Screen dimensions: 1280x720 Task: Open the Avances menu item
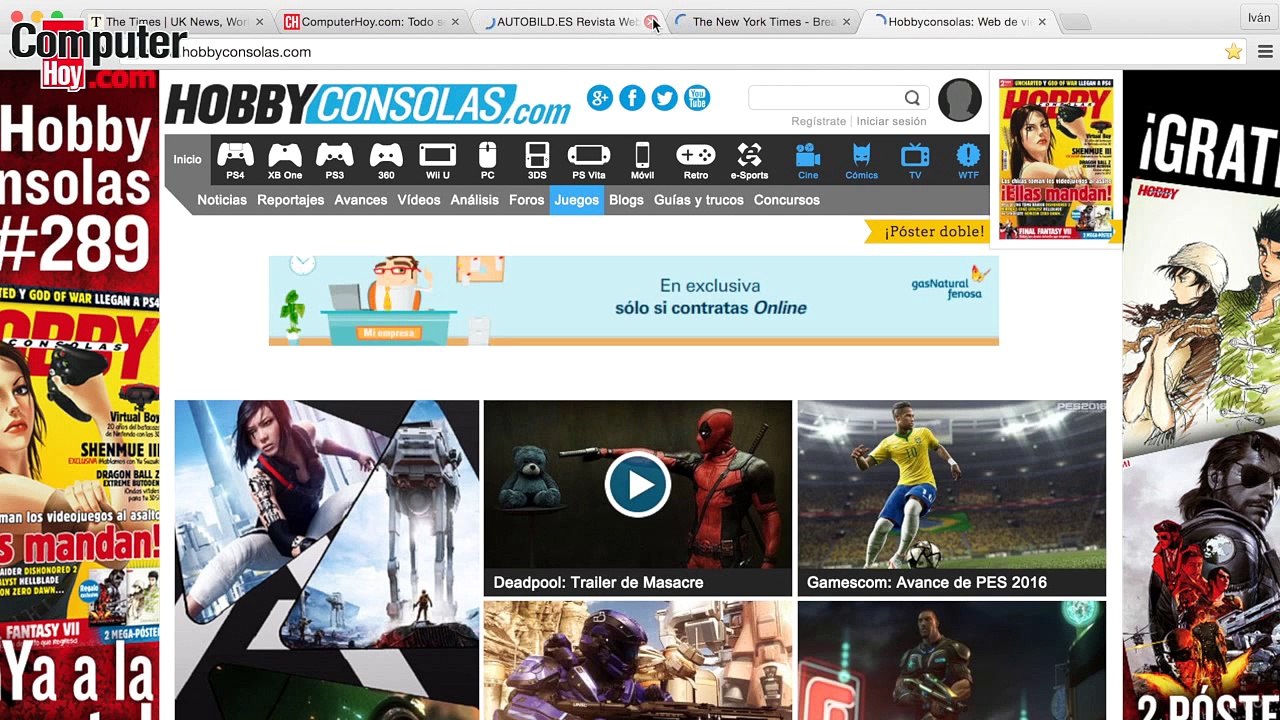click(x=361, y=200)
